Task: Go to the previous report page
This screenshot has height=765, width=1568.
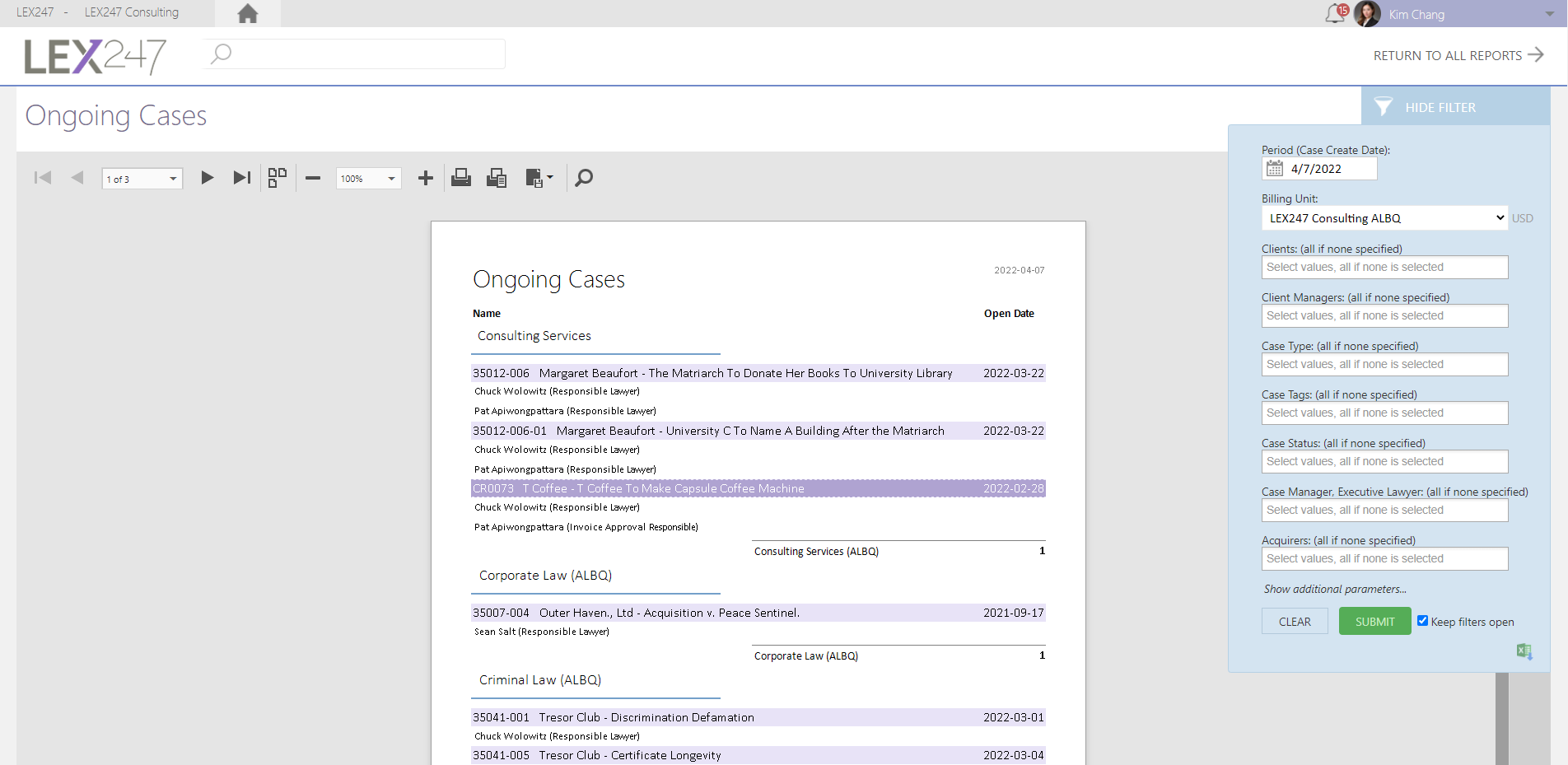Action: coord(77,178)
